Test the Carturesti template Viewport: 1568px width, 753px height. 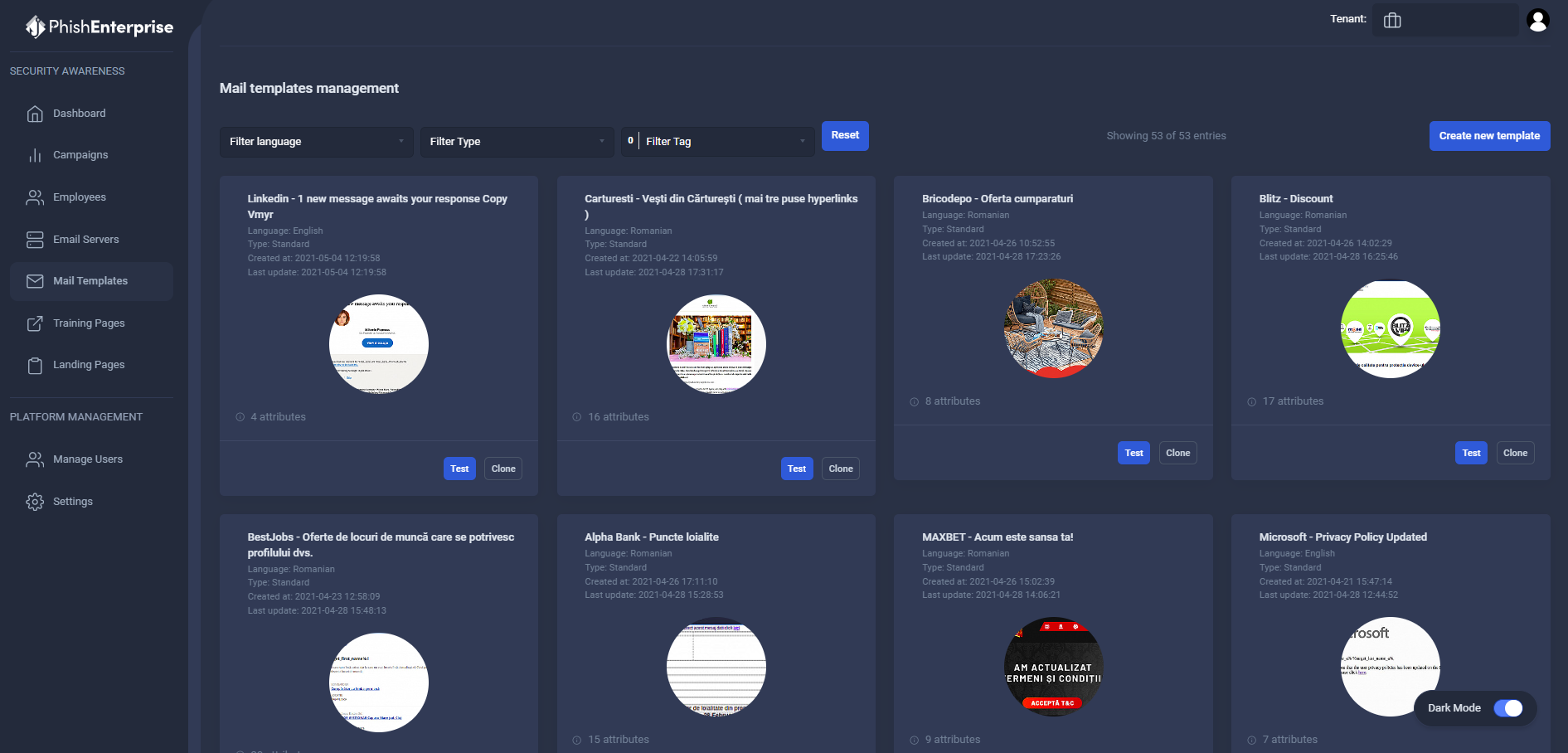tap(797, 469)
